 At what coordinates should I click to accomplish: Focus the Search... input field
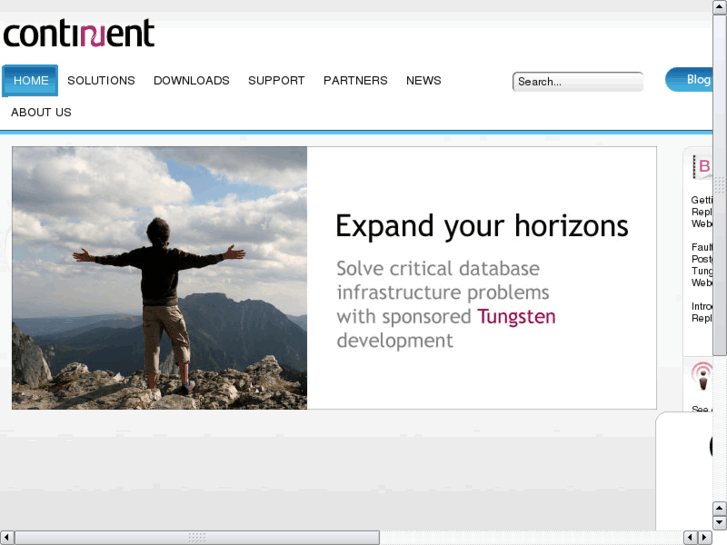point(578,82)
